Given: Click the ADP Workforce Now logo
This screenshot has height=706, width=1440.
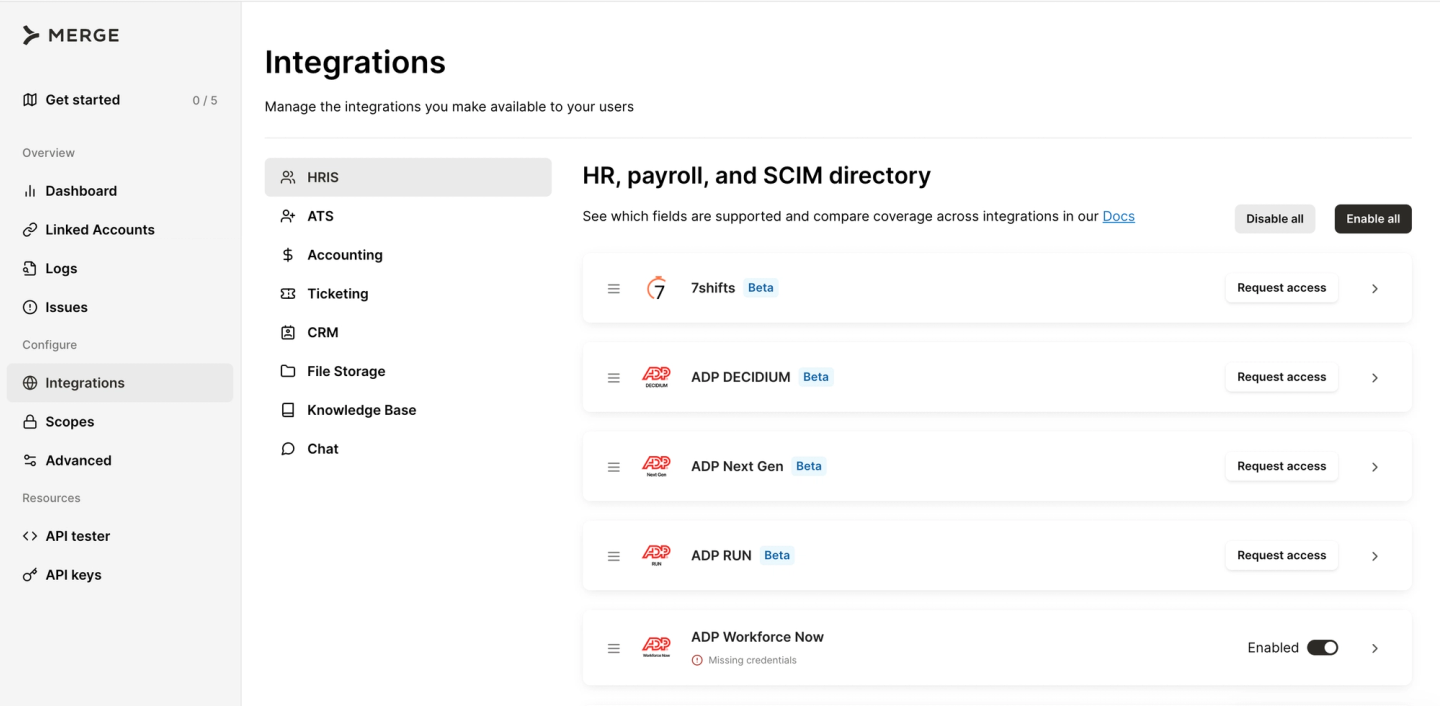Looking at the screenshot, I should (x=656, y=647).
